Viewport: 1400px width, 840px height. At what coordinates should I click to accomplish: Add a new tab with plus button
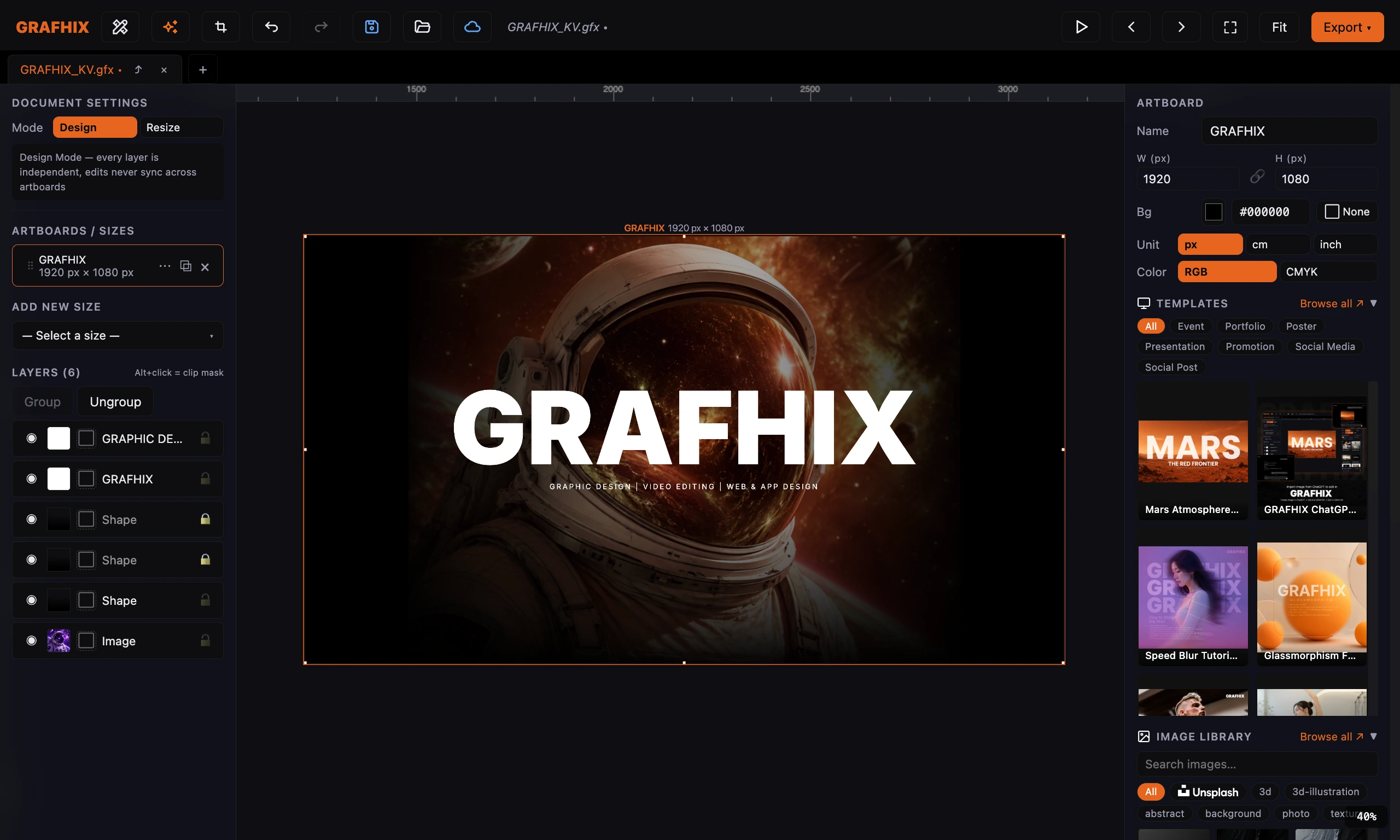pos(202,69)
